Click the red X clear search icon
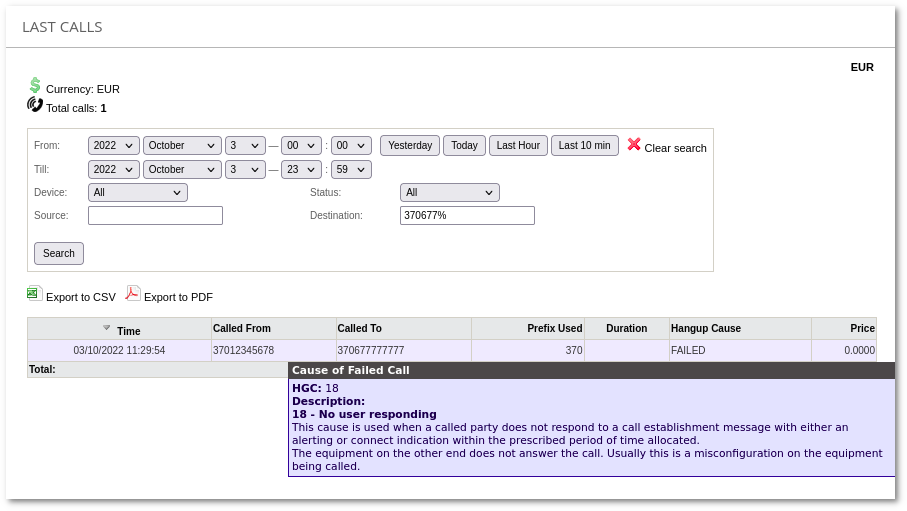 (634, 144)
